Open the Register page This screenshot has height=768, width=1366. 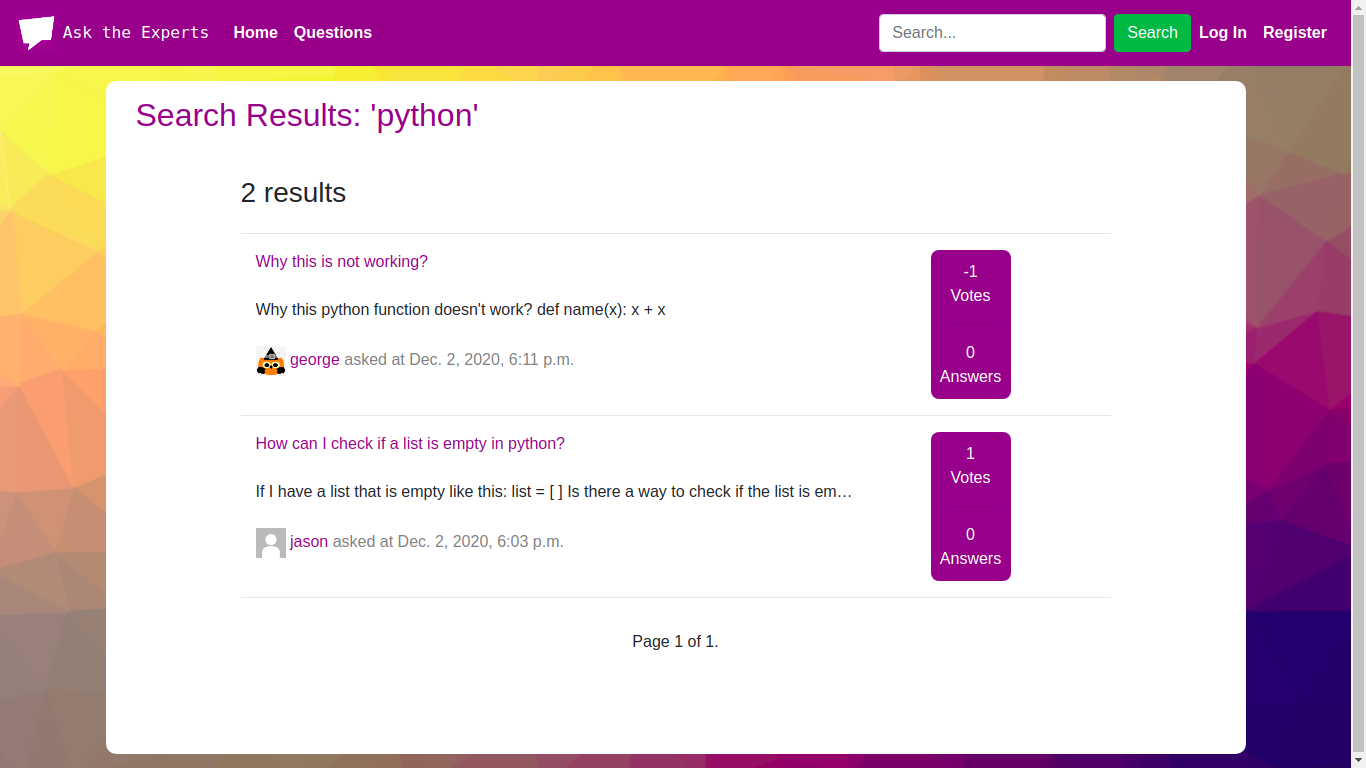(x=1295, y=33)
